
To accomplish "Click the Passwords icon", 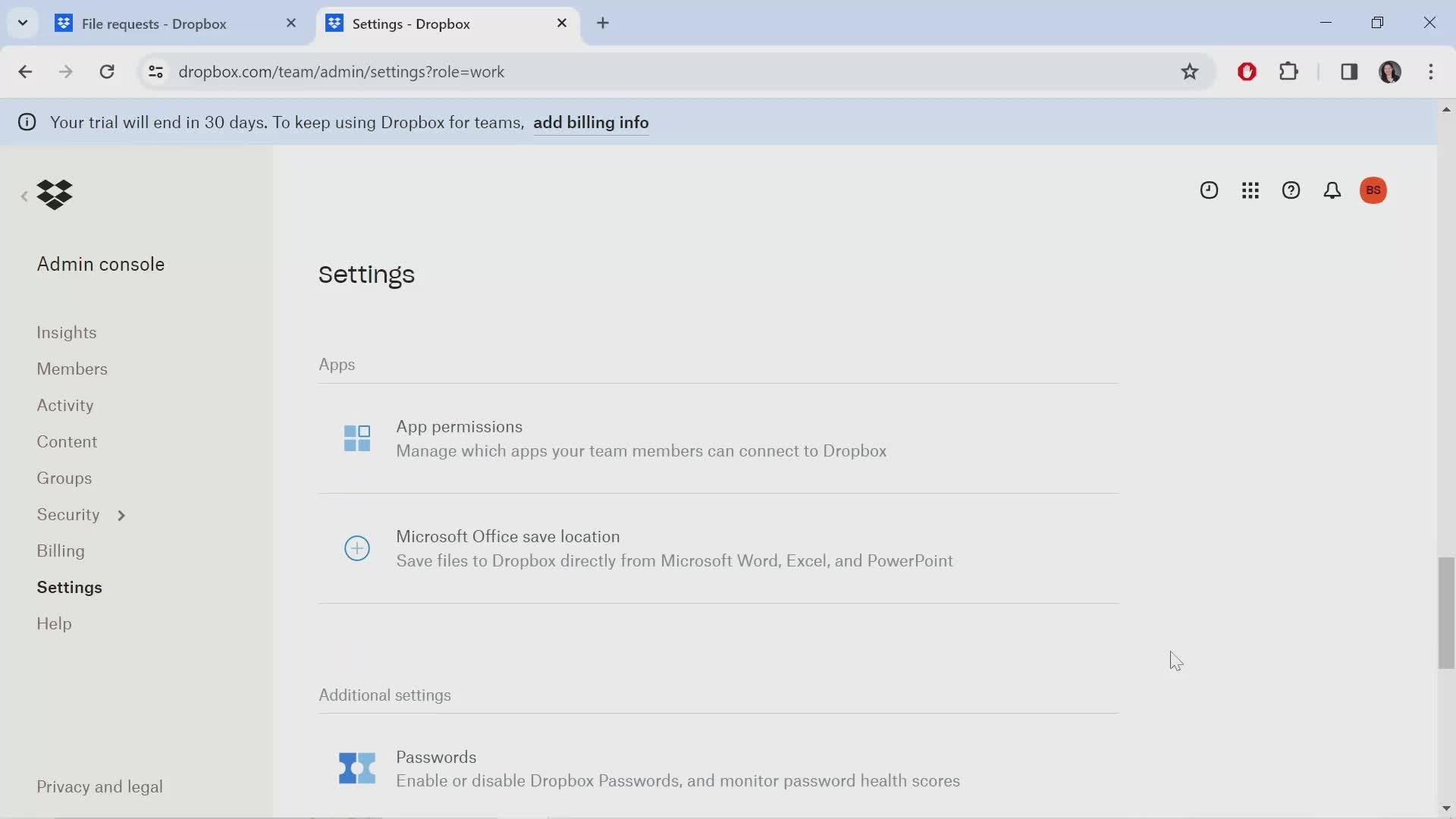I will pos(357,768).
